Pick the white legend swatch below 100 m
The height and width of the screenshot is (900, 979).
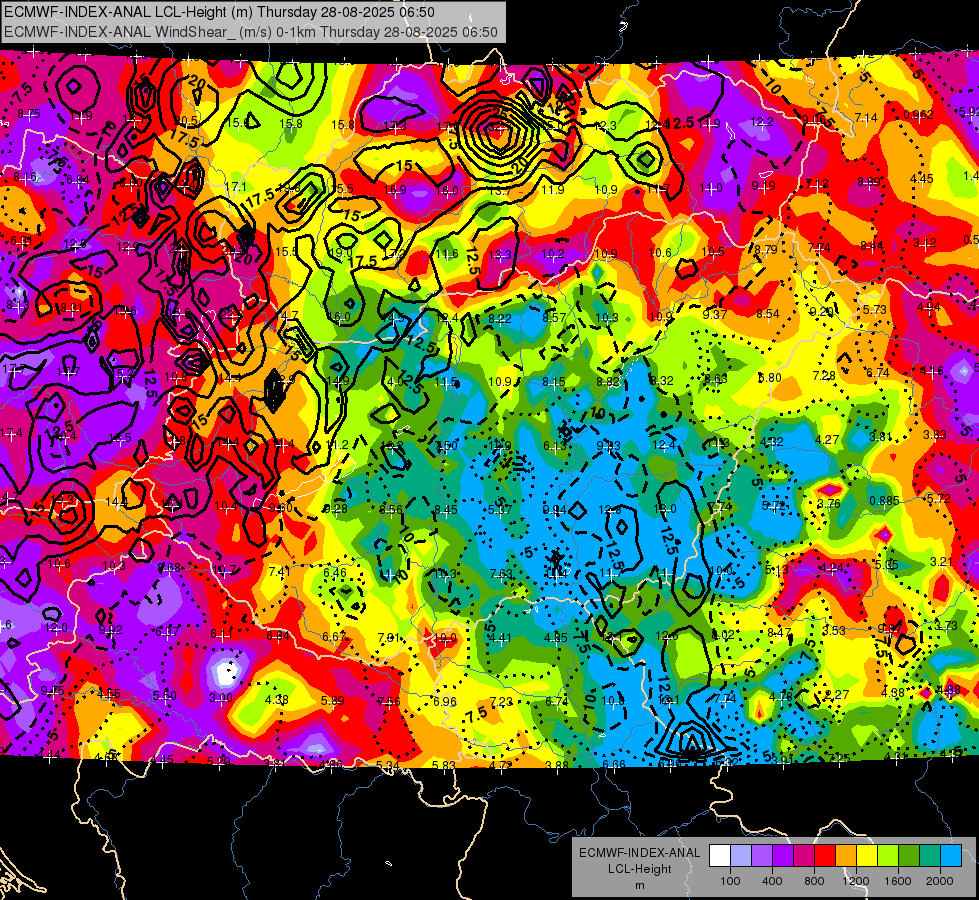point(719,856)
